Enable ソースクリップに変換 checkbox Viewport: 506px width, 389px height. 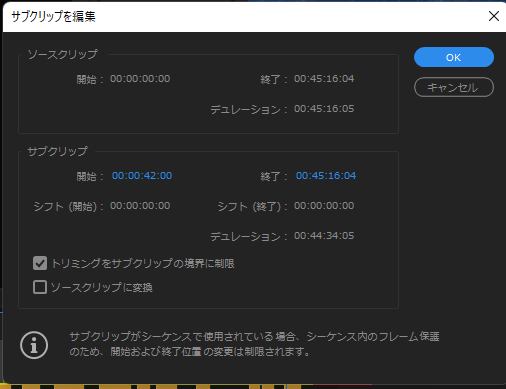pos(40,287)
